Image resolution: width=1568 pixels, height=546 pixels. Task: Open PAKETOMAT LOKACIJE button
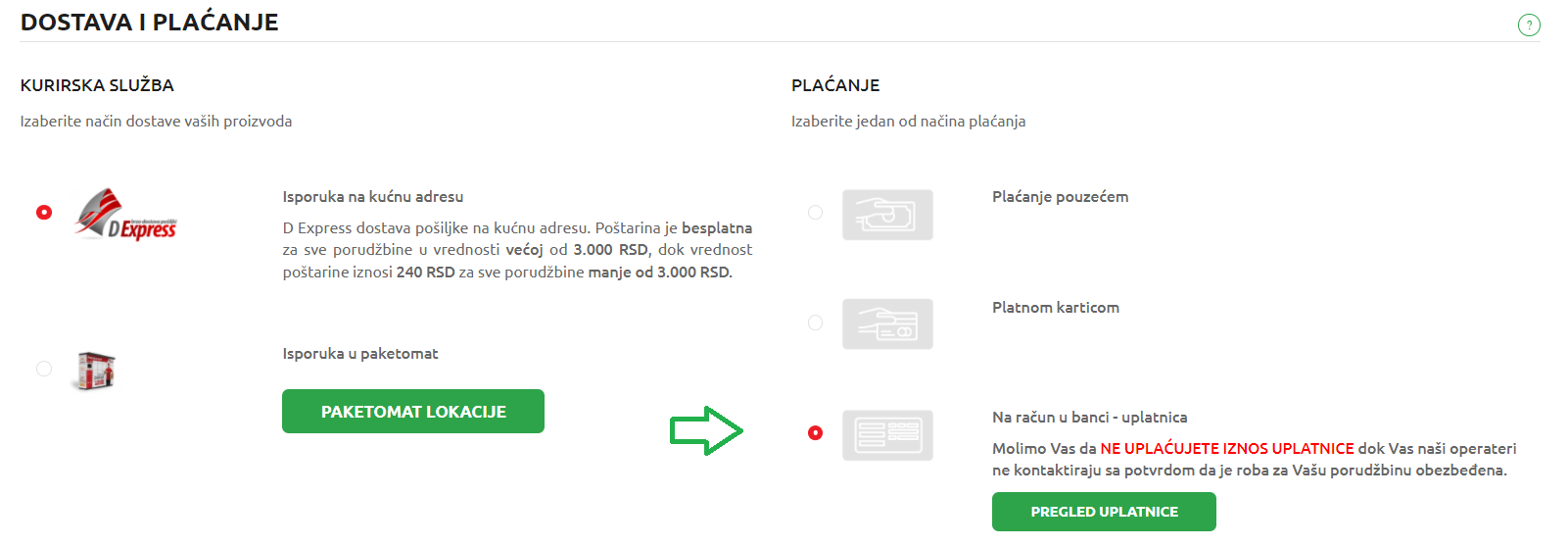[413, 412]
